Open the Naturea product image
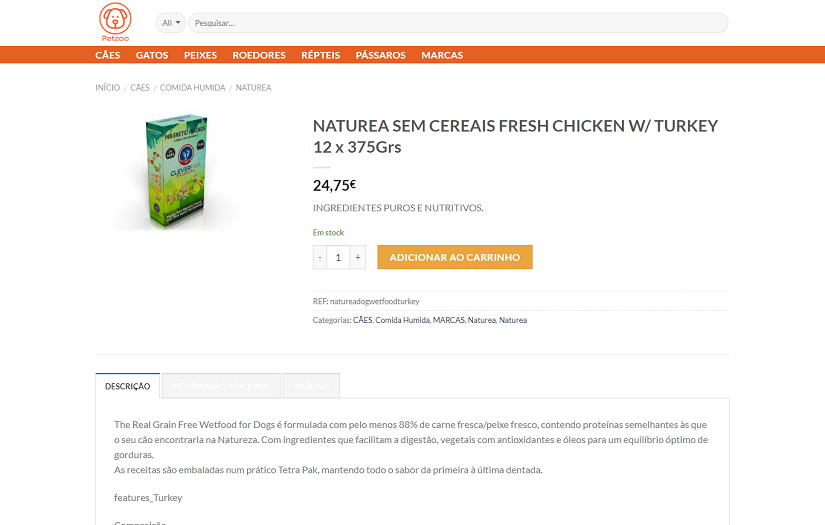Image resolution: width=825 pixels, height=525 pixels. [x=176, y=170]
